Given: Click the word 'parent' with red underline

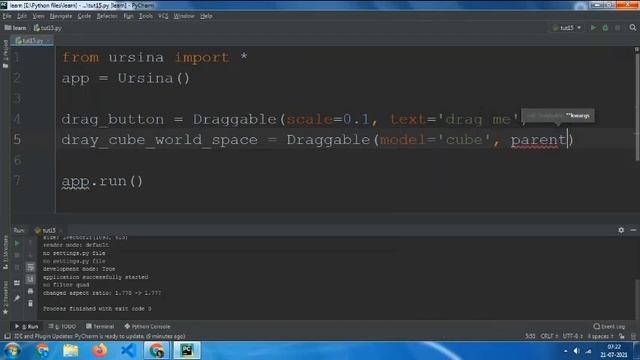Looking at the screenshot, I should click(538, 140).
